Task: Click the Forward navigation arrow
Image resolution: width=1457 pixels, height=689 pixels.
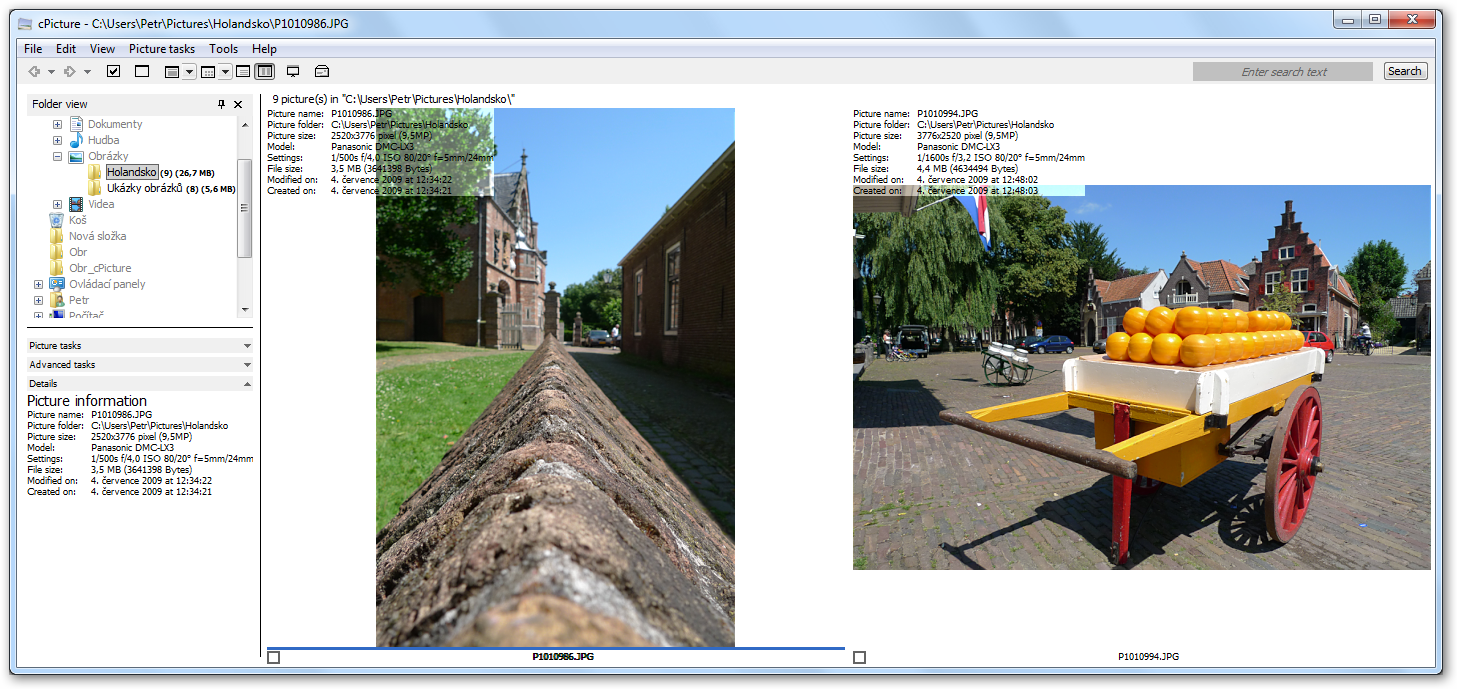Action: click(x=70, y=71)
